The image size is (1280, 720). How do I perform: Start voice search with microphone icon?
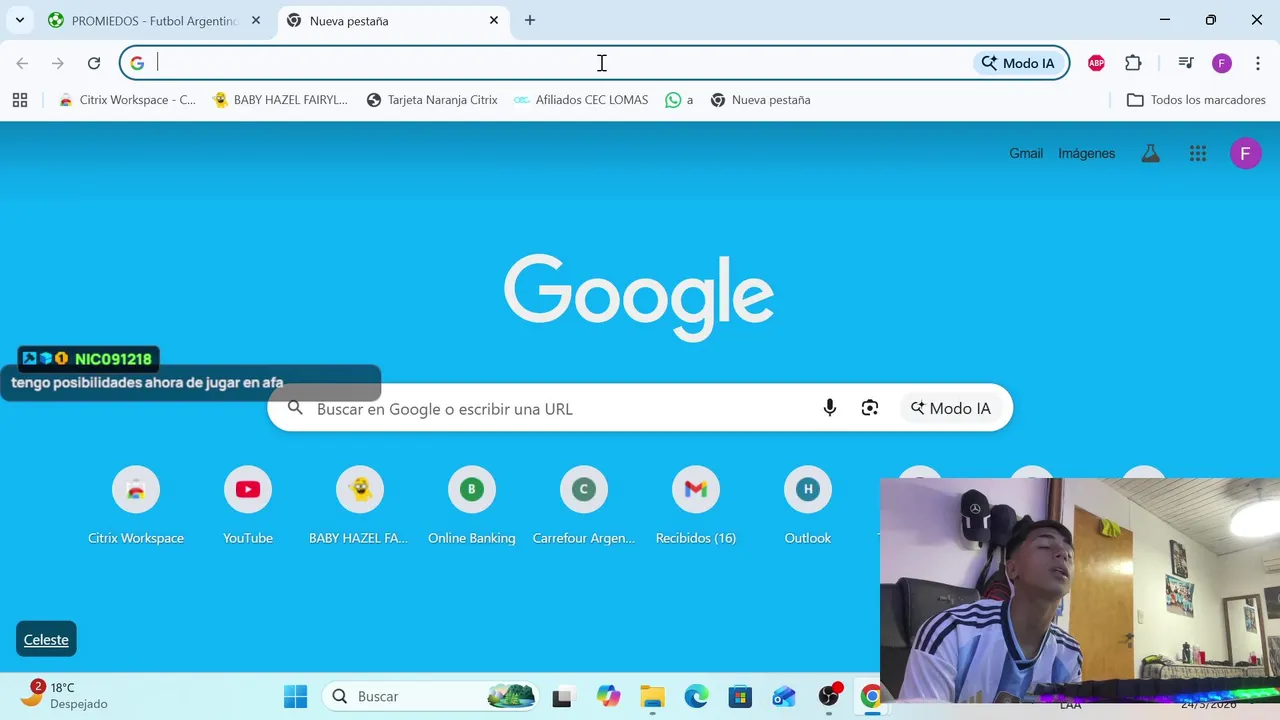[x=829, y=408]
